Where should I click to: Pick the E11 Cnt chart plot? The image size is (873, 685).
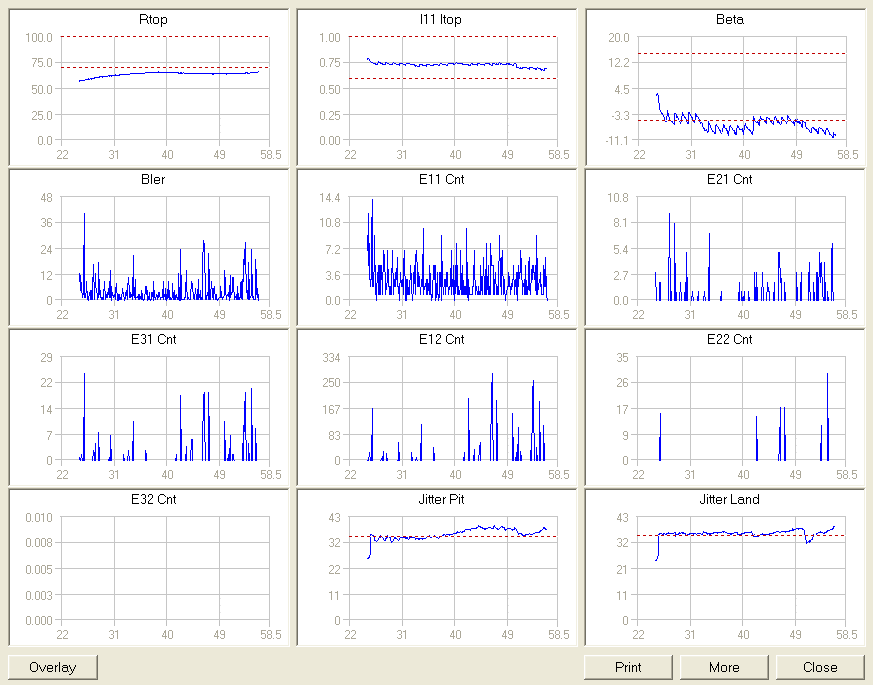coord(453,249)
